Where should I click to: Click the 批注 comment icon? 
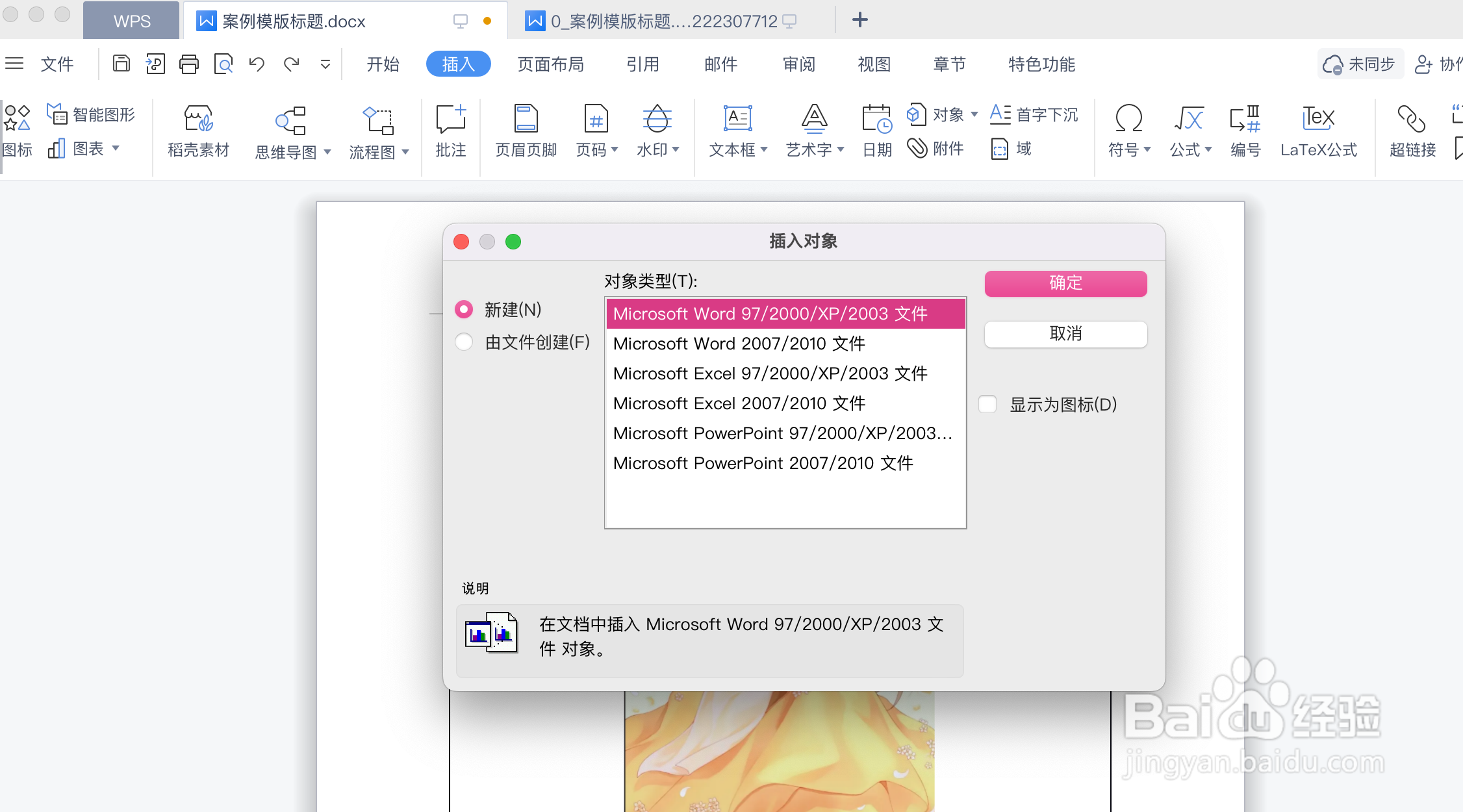click(451, 119)
